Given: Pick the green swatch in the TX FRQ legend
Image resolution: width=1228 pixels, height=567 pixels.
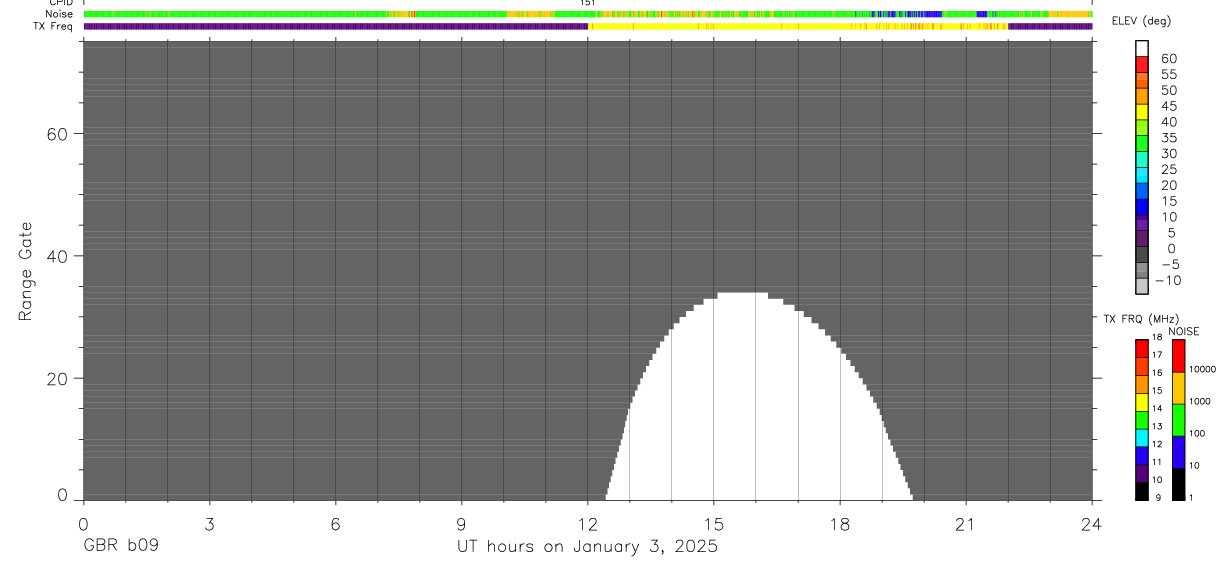Looking at the screenshot, I should (1142, 421).
